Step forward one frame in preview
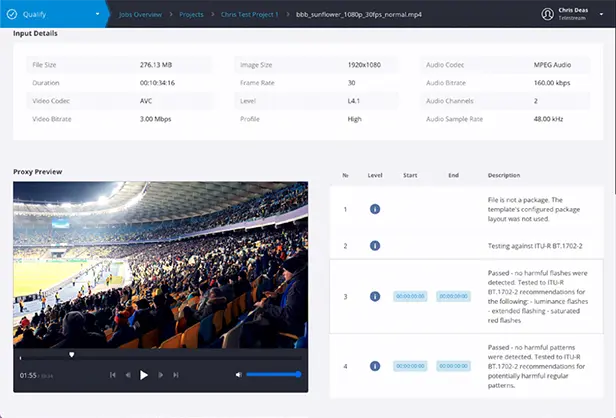Image resolution: width=616 pixels, height=418 pixels. point(160,375)
